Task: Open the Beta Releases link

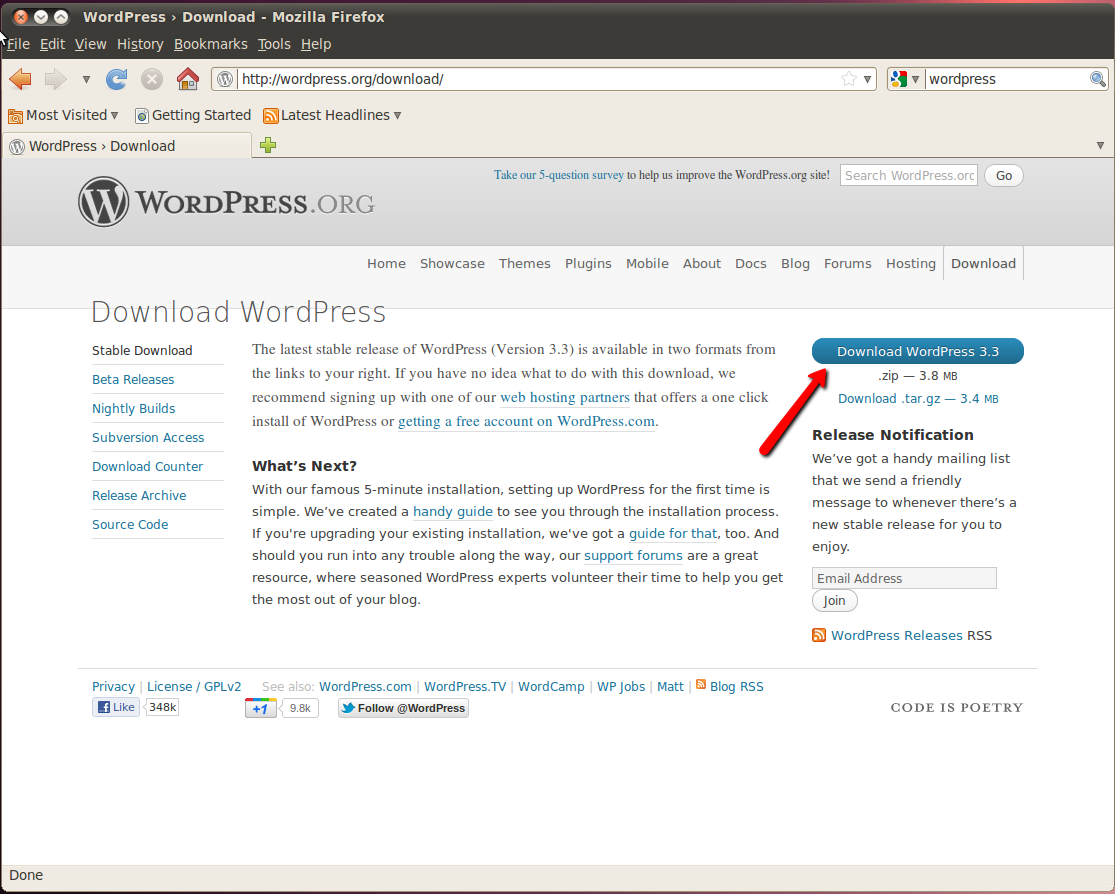Action: pos(133,380)
